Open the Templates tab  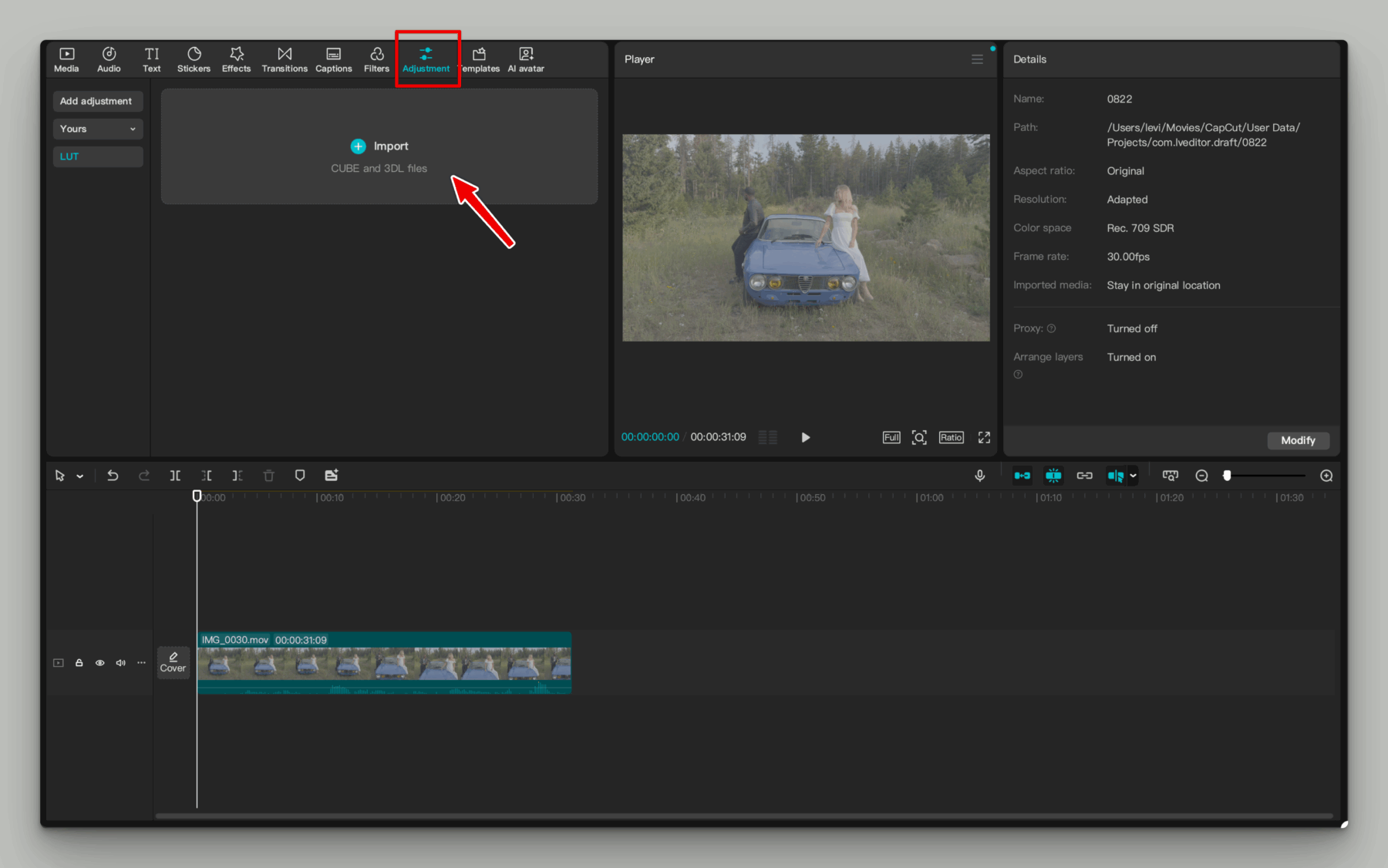click(479, 59)
